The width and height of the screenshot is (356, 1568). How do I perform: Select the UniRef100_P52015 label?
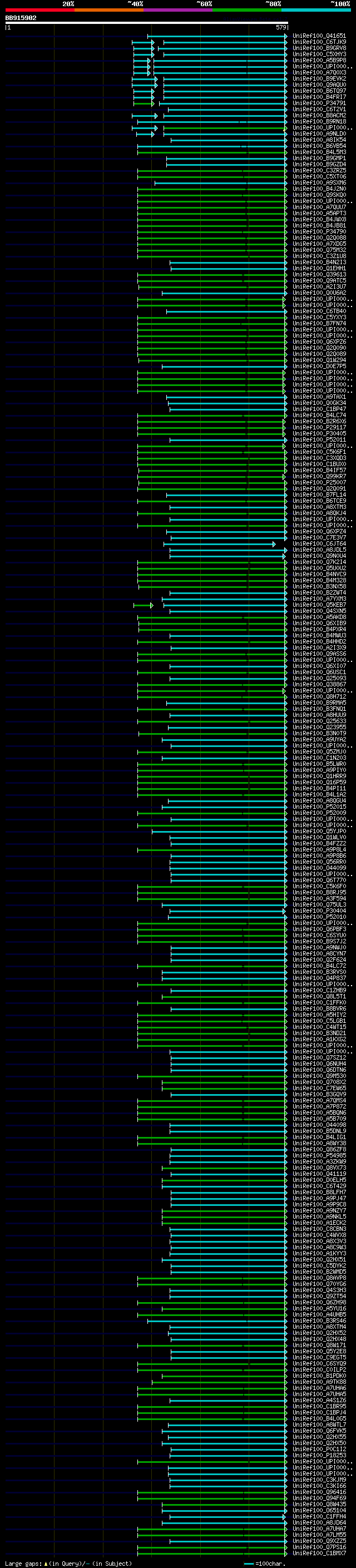(x=319, y=807)
